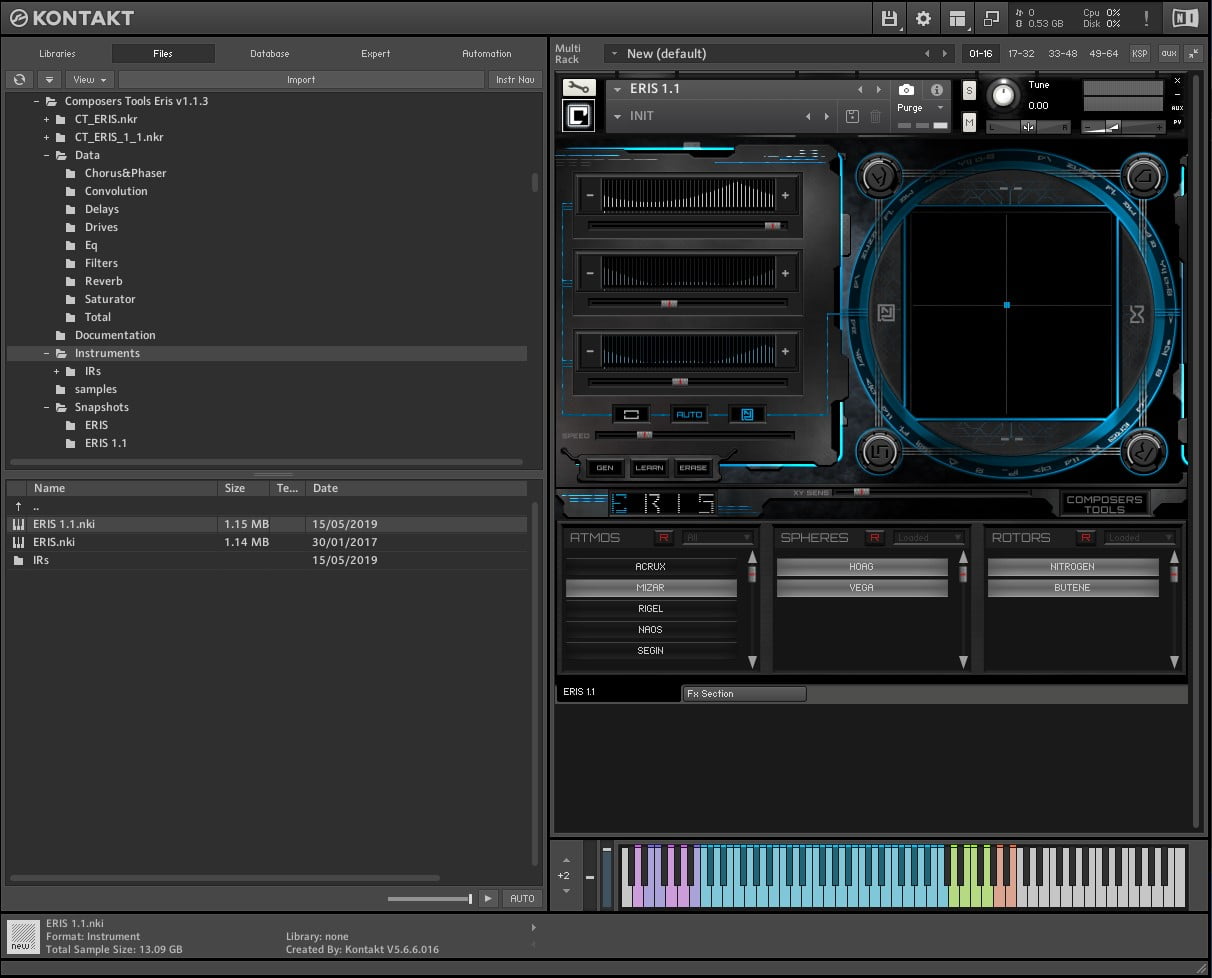1212x978 pixels.
Task: Switch to the Libraries tab
Action: (x=57, y=54)
